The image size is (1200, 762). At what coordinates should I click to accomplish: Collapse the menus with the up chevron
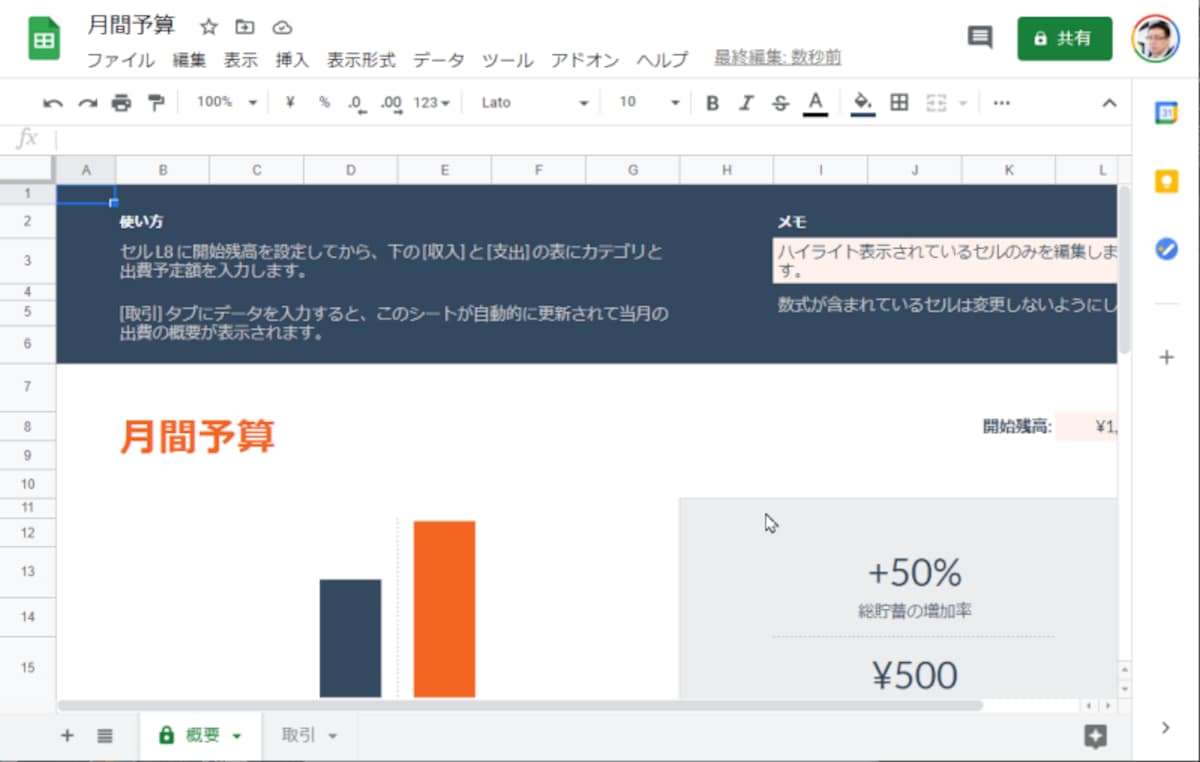point(1109,102)
